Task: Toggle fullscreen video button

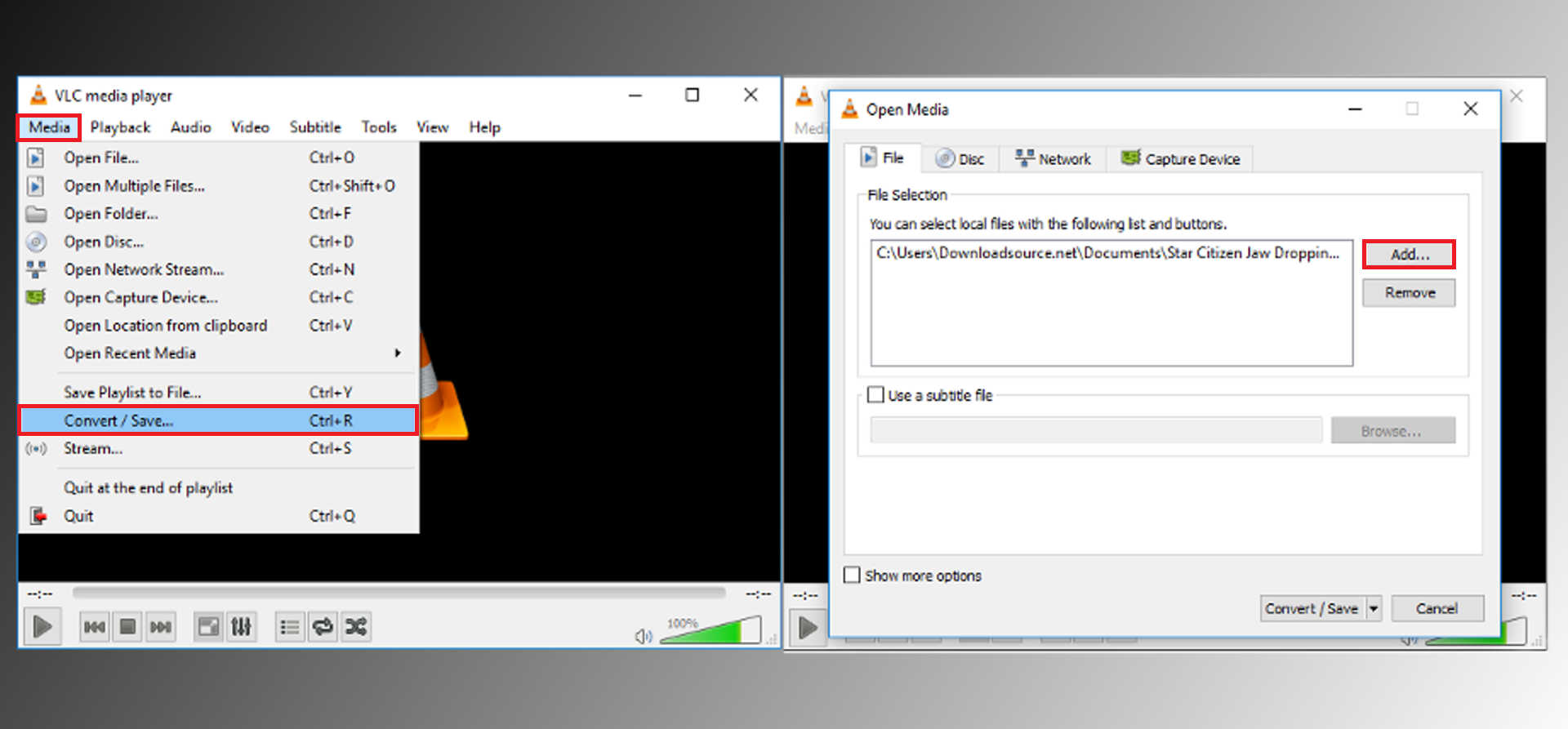Action: (209, 627)
